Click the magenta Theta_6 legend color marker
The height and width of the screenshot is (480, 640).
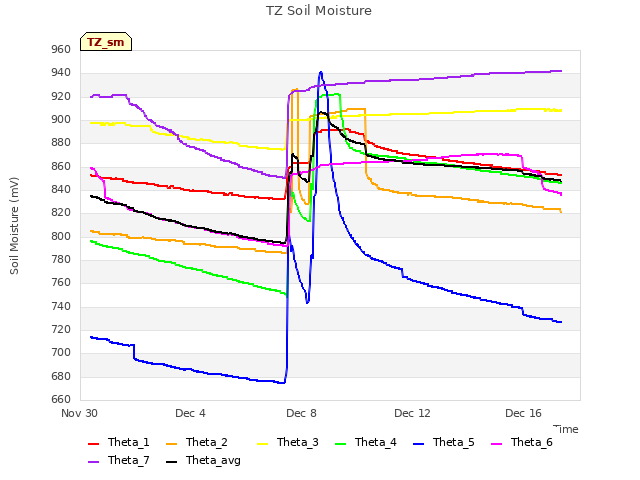tap(496, 444)
